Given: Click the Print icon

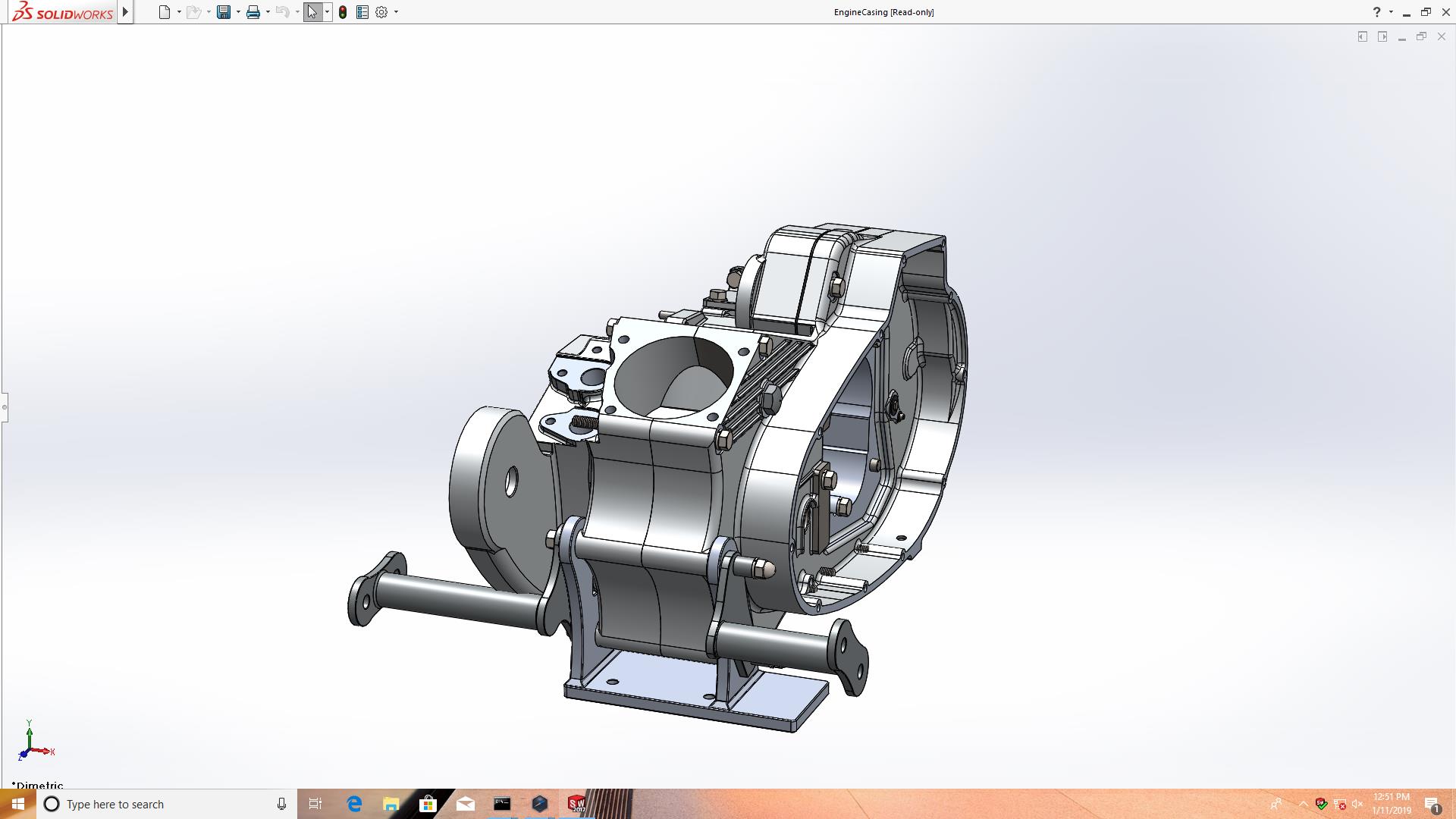Looking at the screenshot, I should (x=253, y=12).
